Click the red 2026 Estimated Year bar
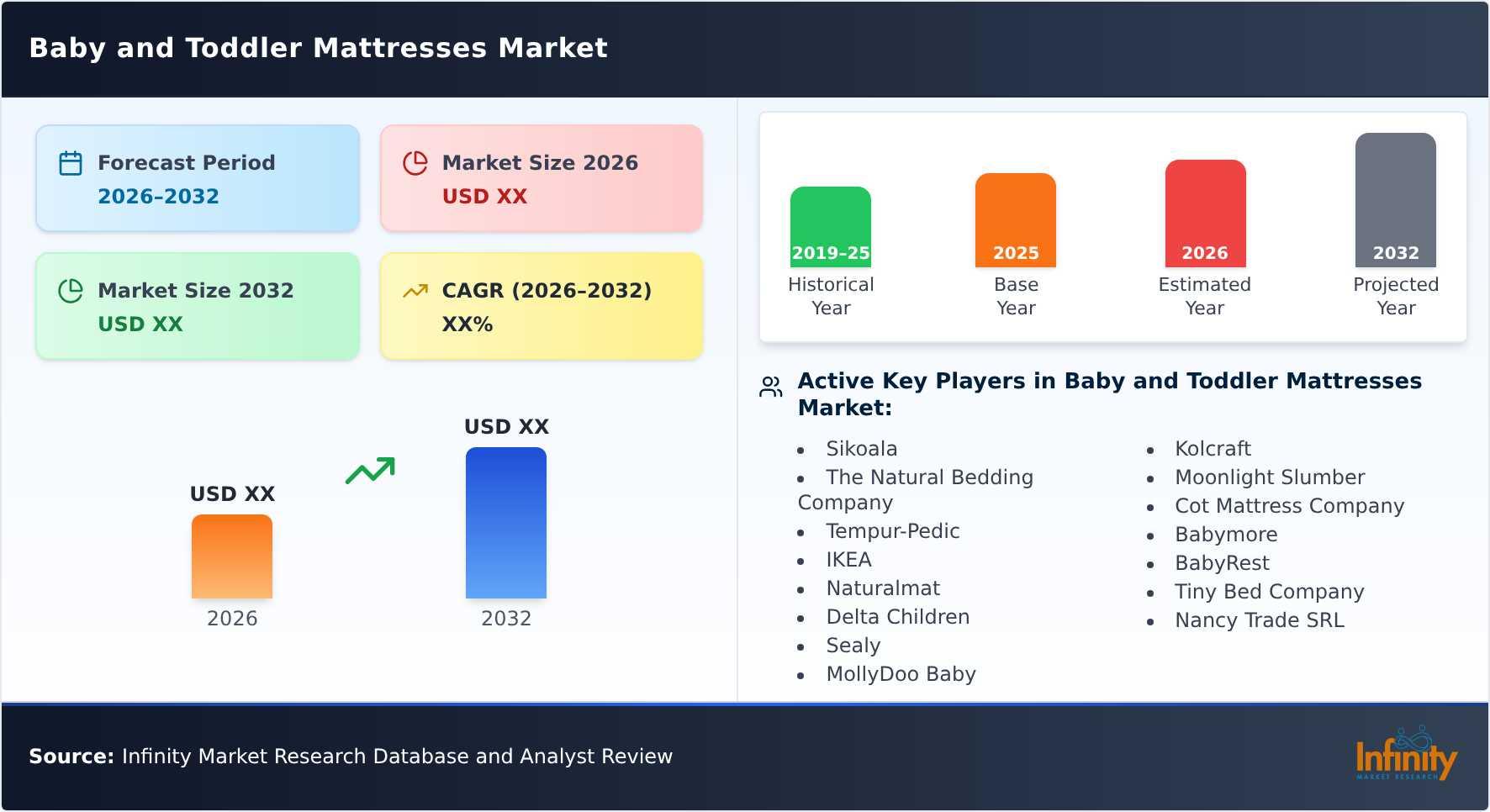 [1205, 214]
